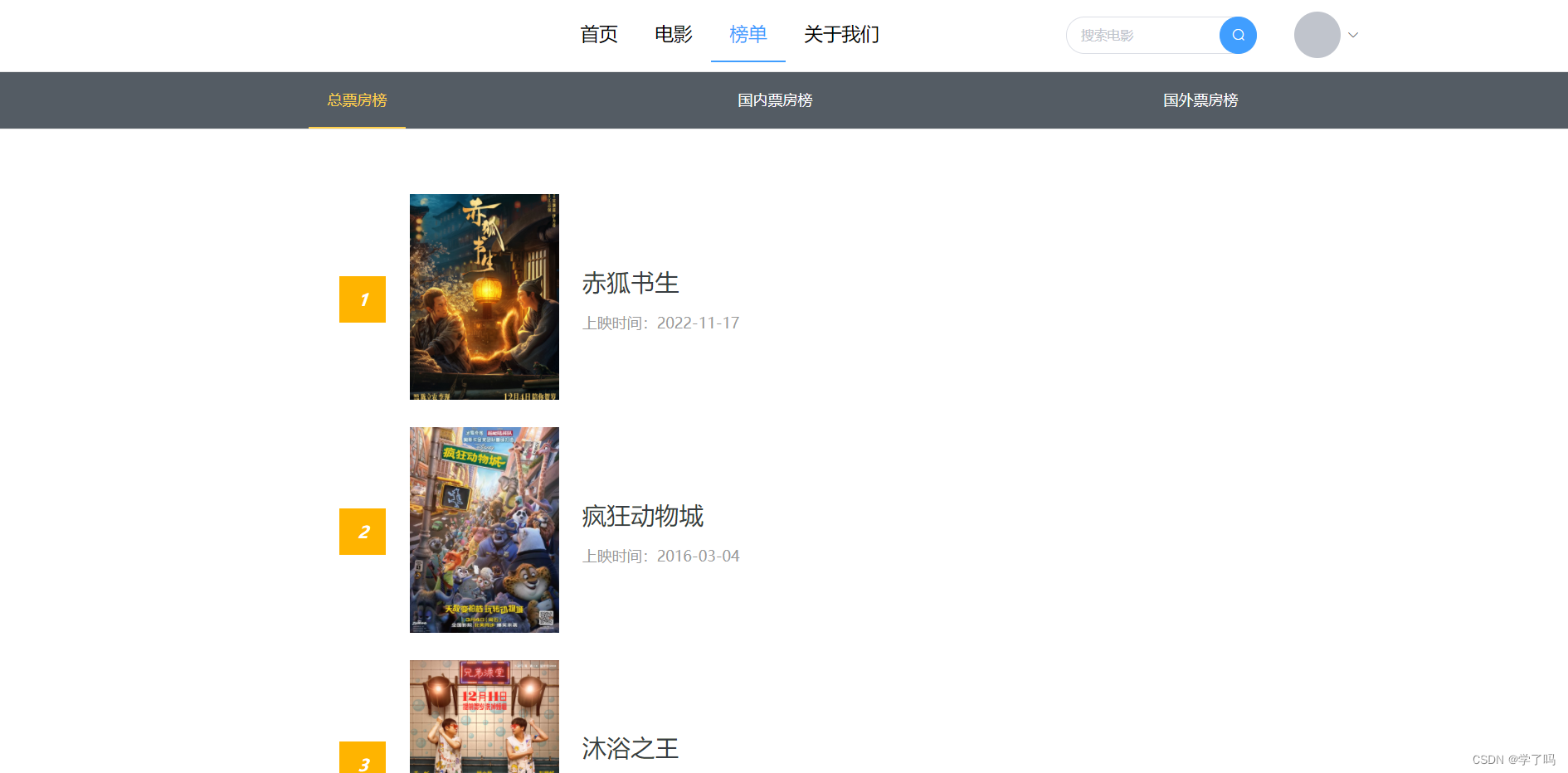
Task: Click the 沐浴之王 movie title
Action: tap(631, 749)
